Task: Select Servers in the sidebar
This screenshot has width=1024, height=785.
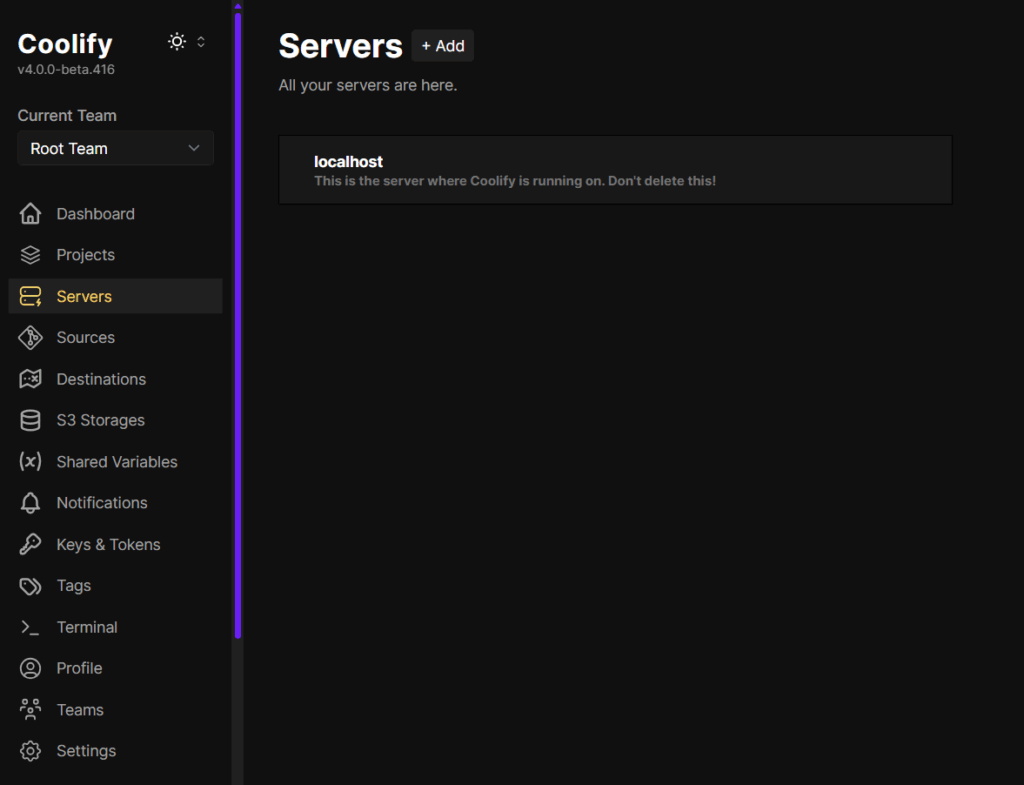Action: coord(116,296)
